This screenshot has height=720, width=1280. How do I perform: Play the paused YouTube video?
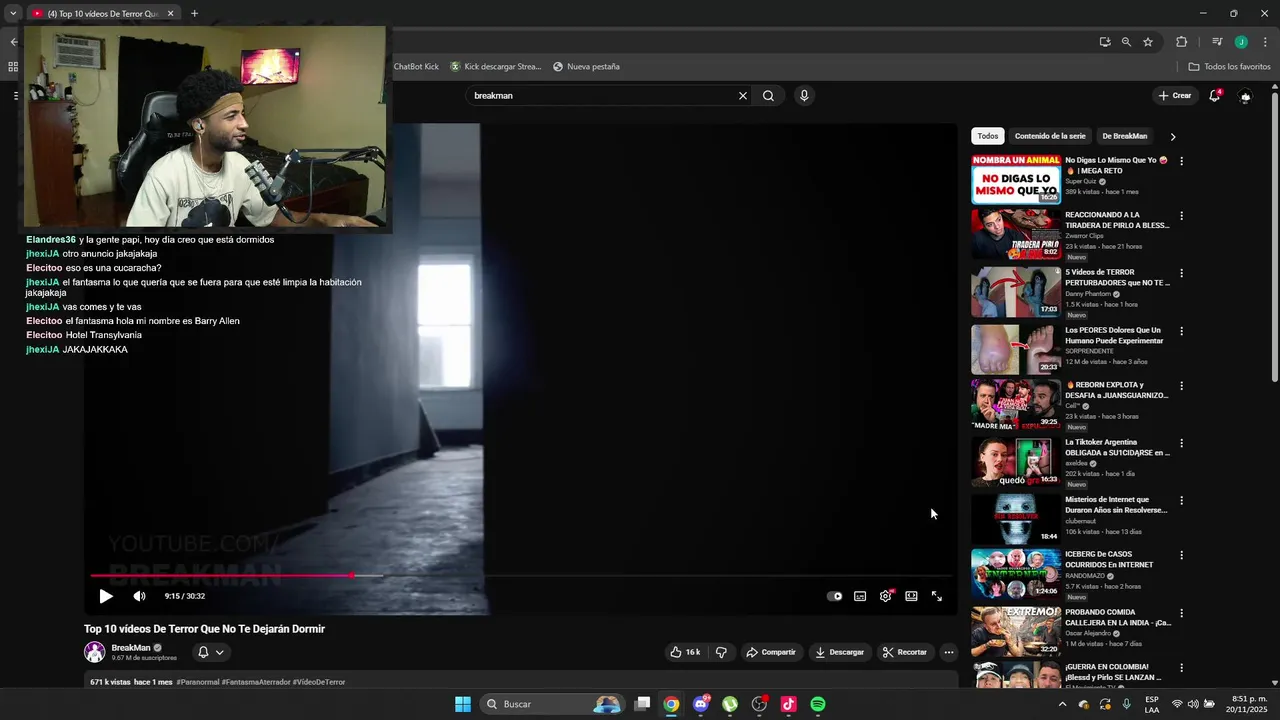pos(106,596)
